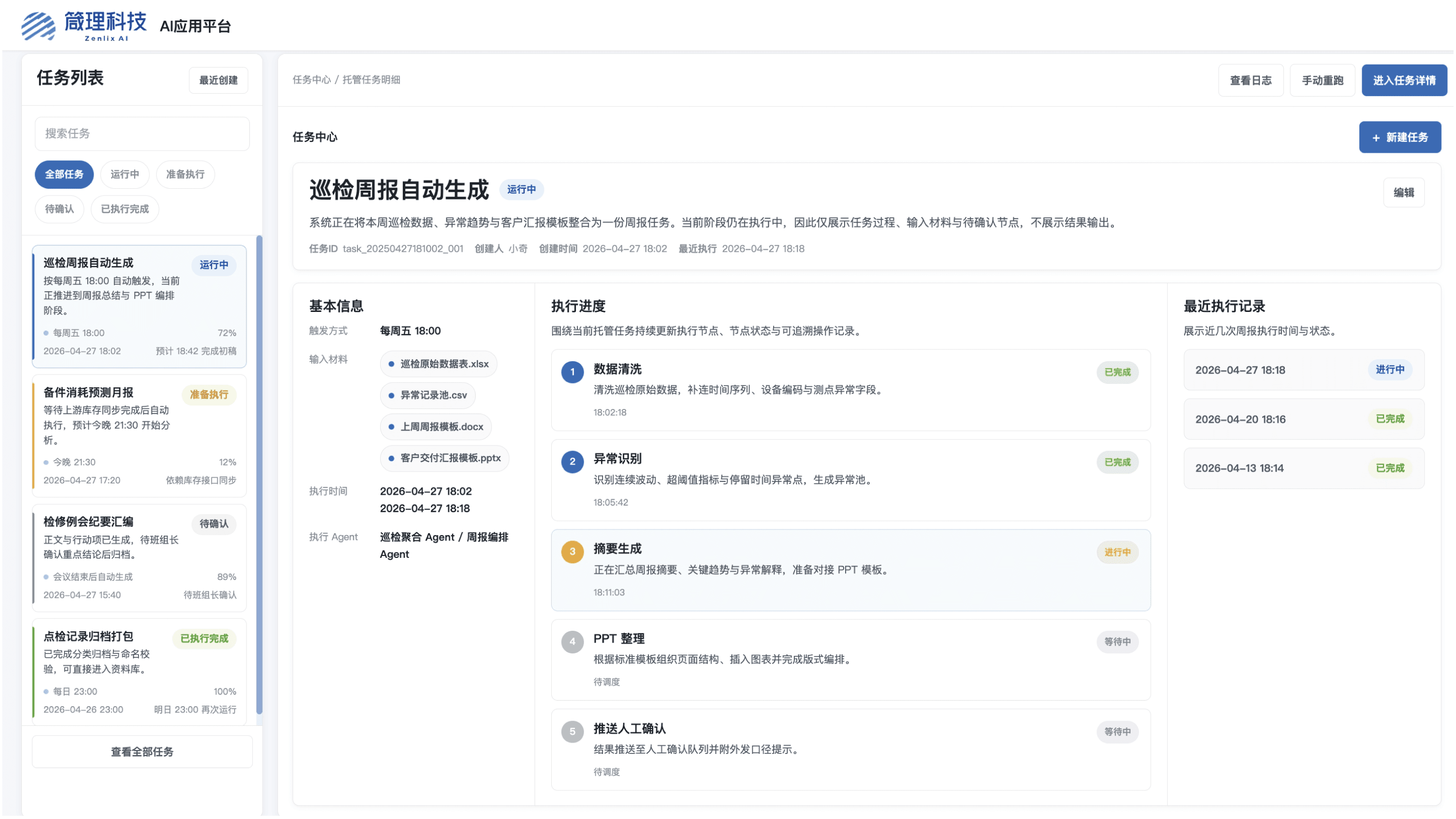This screenshot has width=1456, height=819.
Task: Open execution record 2026-04-13 18:14
Action: [x=1304, y=468]
